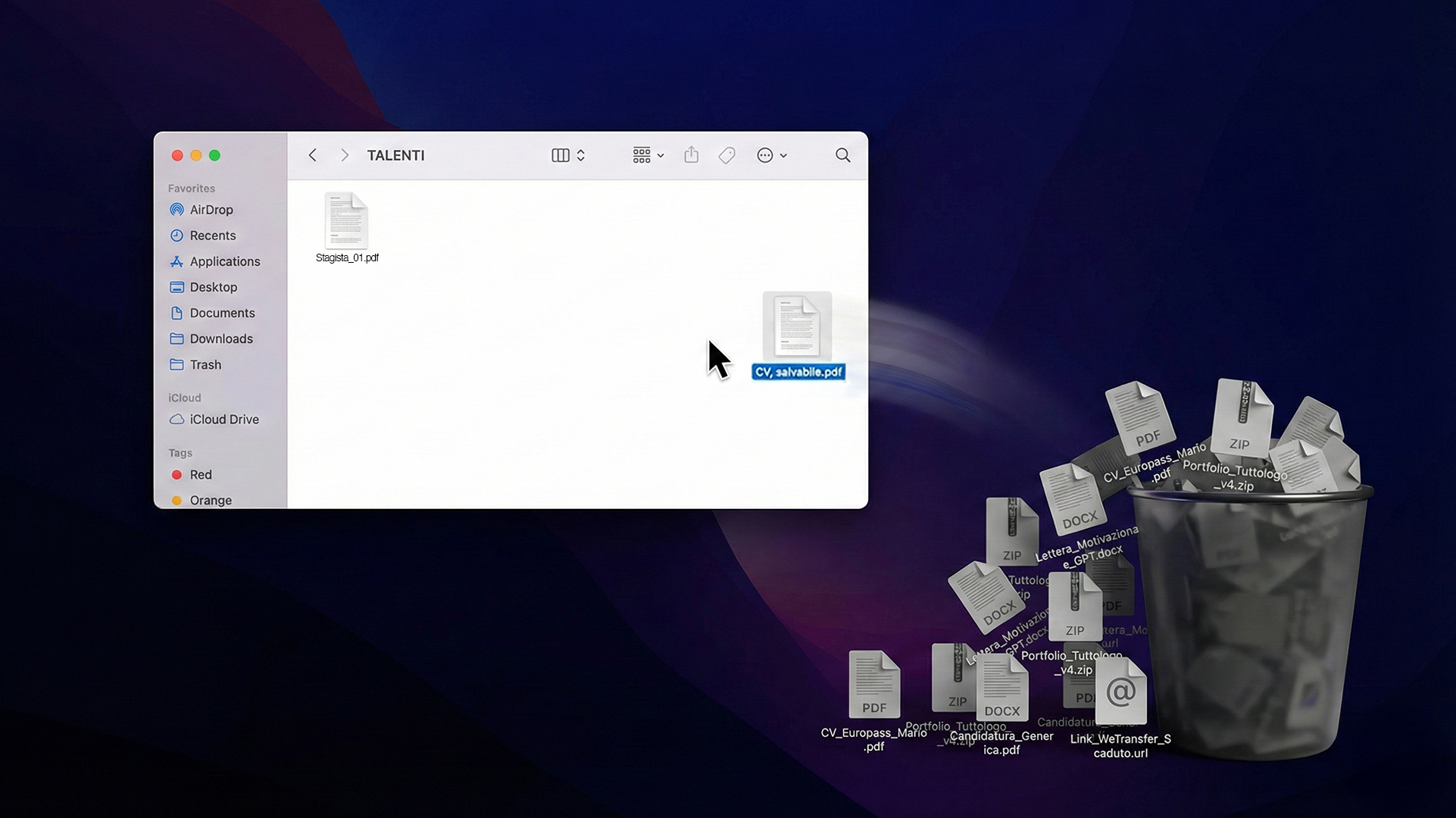Screen dimensions: 1456x818
Task: Open iCloud Drive in sidebar
Action: tap(223, 419)
